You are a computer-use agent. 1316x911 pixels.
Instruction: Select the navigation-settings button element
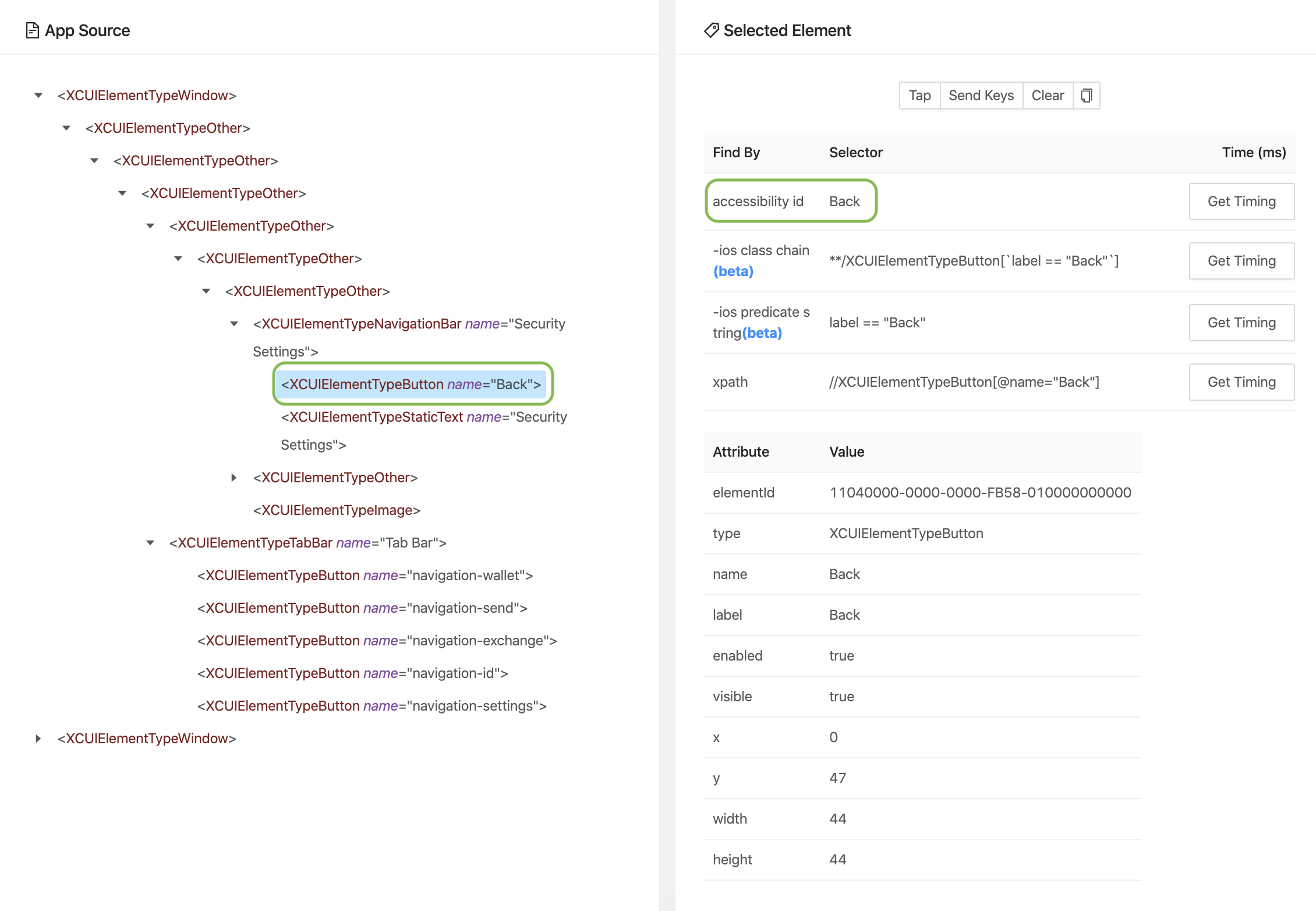pos(372,706)
